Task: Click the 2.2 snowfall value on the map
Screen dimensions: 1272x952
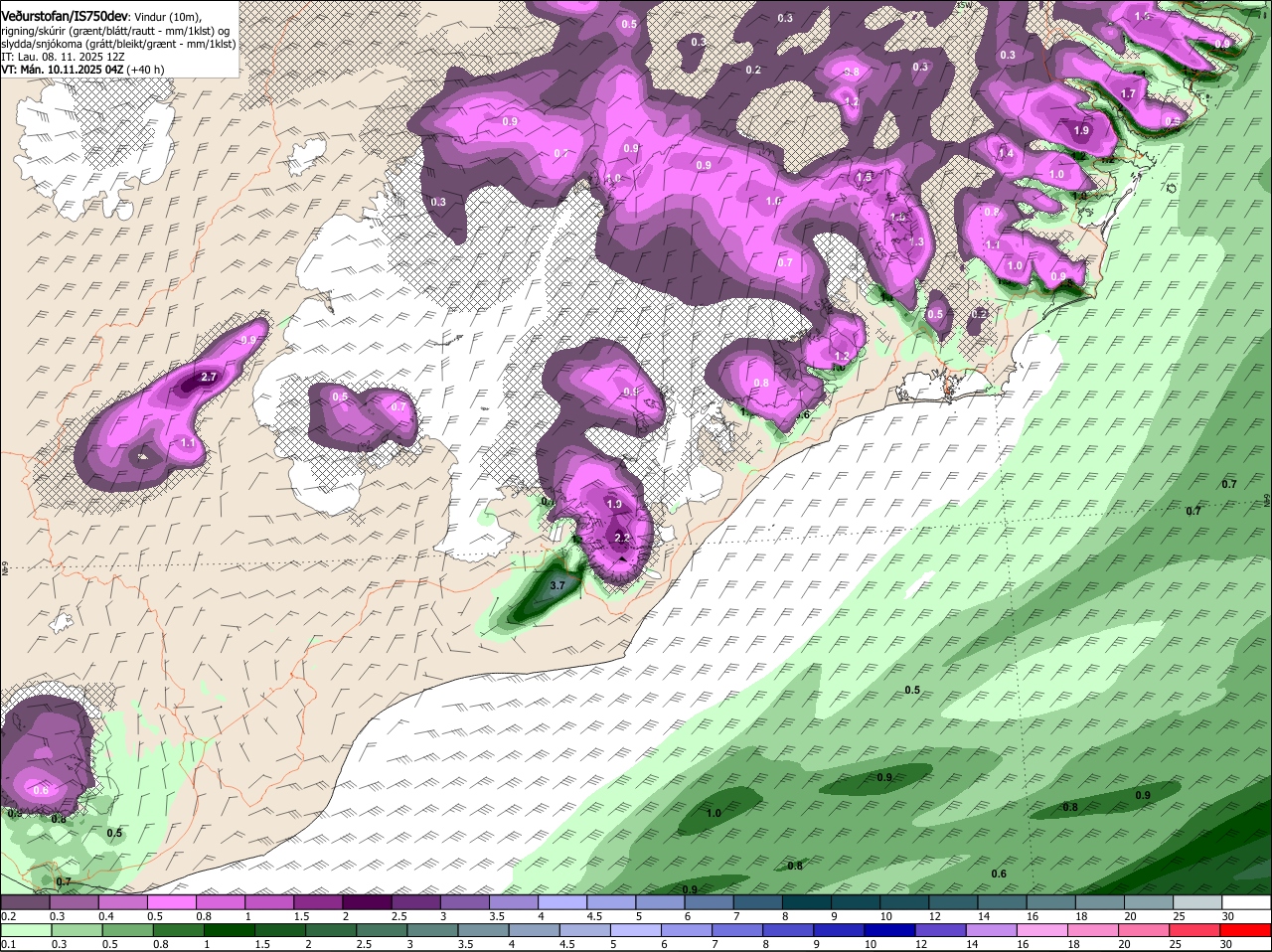Action: point(622,538)
